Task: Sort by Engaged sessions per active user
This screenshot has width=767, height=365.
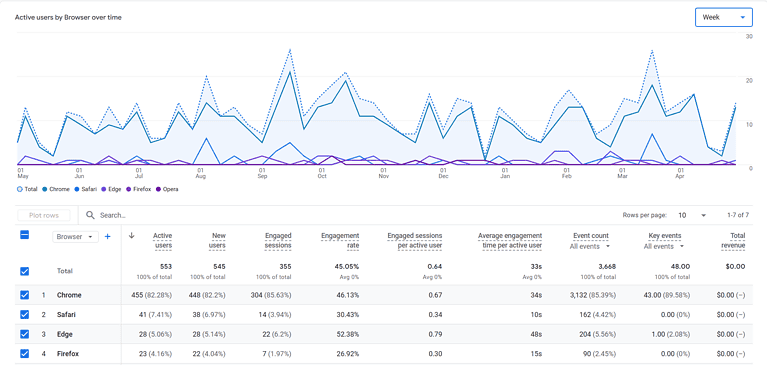Action: click(414, 241)
